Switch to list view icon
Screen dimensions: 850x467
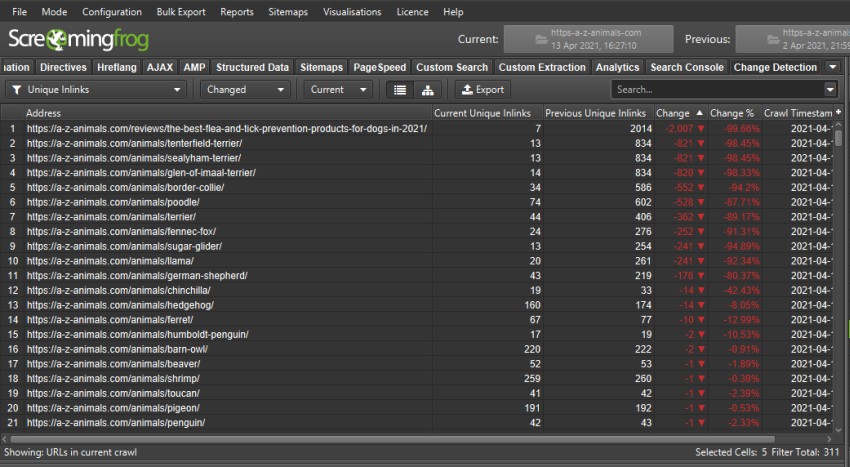click(400, 90)
